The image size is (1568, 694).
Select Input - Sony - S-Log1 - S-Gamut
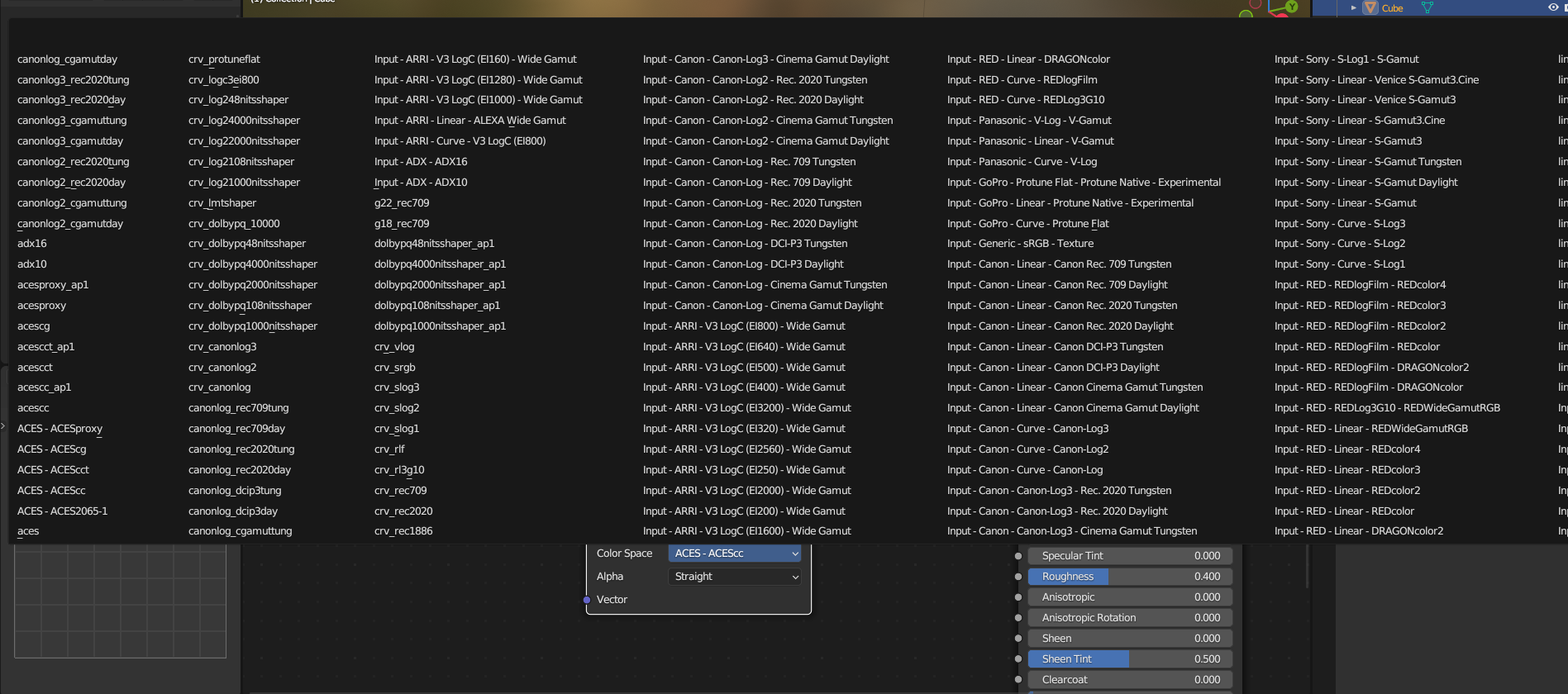click(1346, 59)
